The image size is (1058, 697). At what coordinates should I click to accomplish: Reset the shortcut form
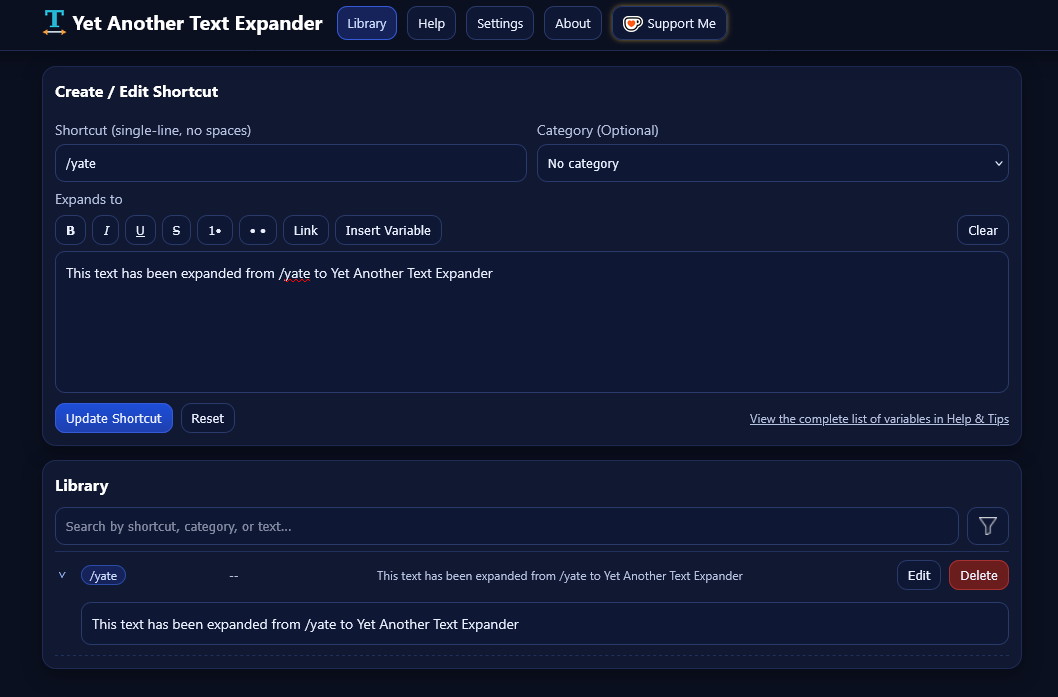pyautogui.click(x=207, y=418)
